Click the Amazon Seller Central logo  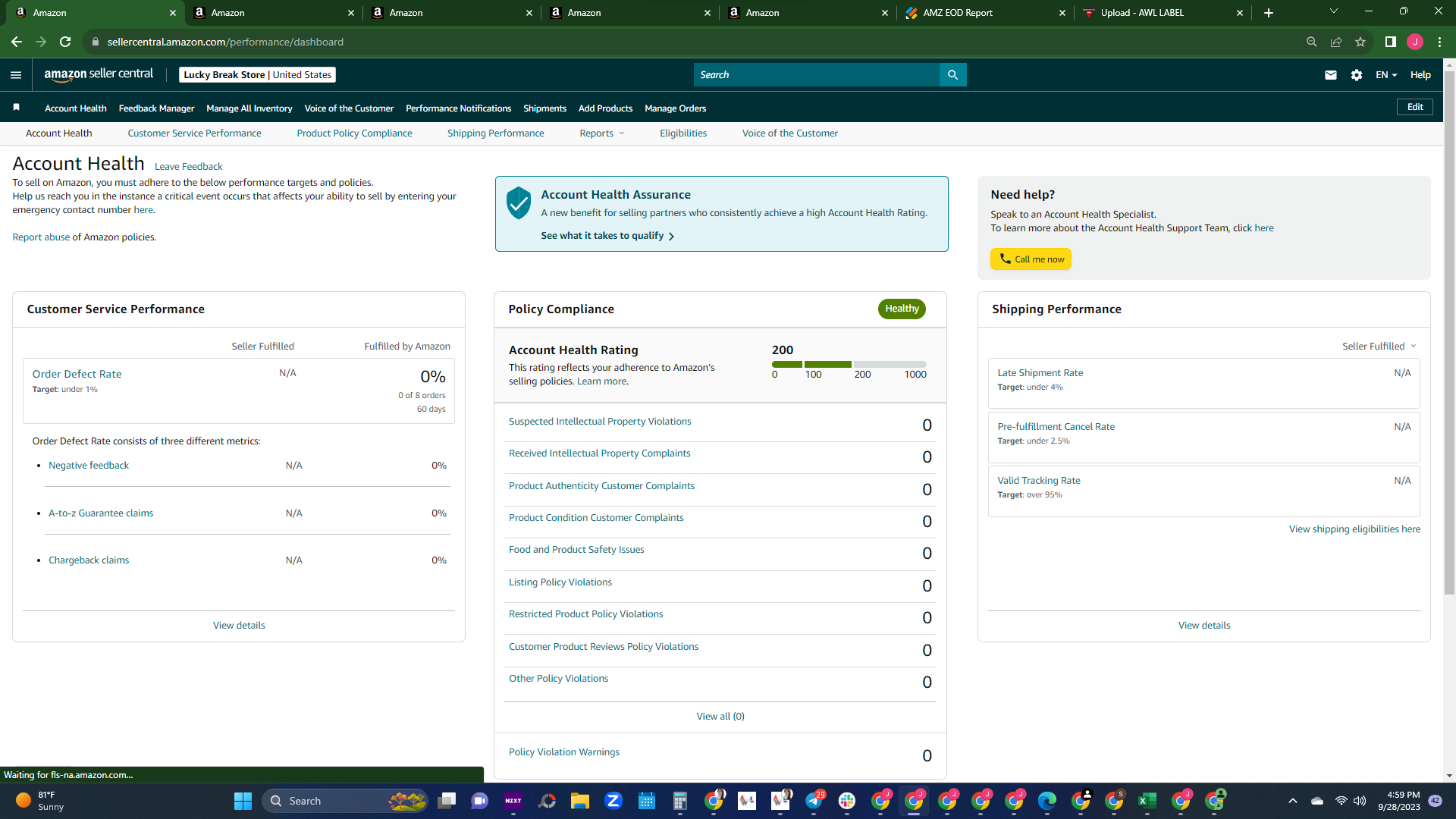point(99,74)
